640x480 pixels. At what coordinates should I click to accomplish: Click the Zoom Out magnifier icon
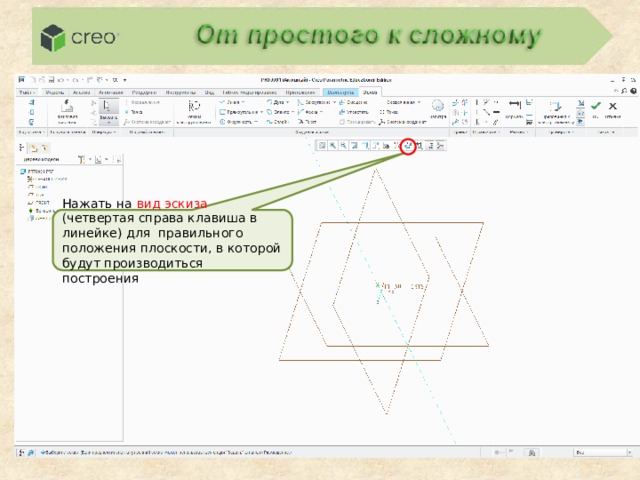343,145
